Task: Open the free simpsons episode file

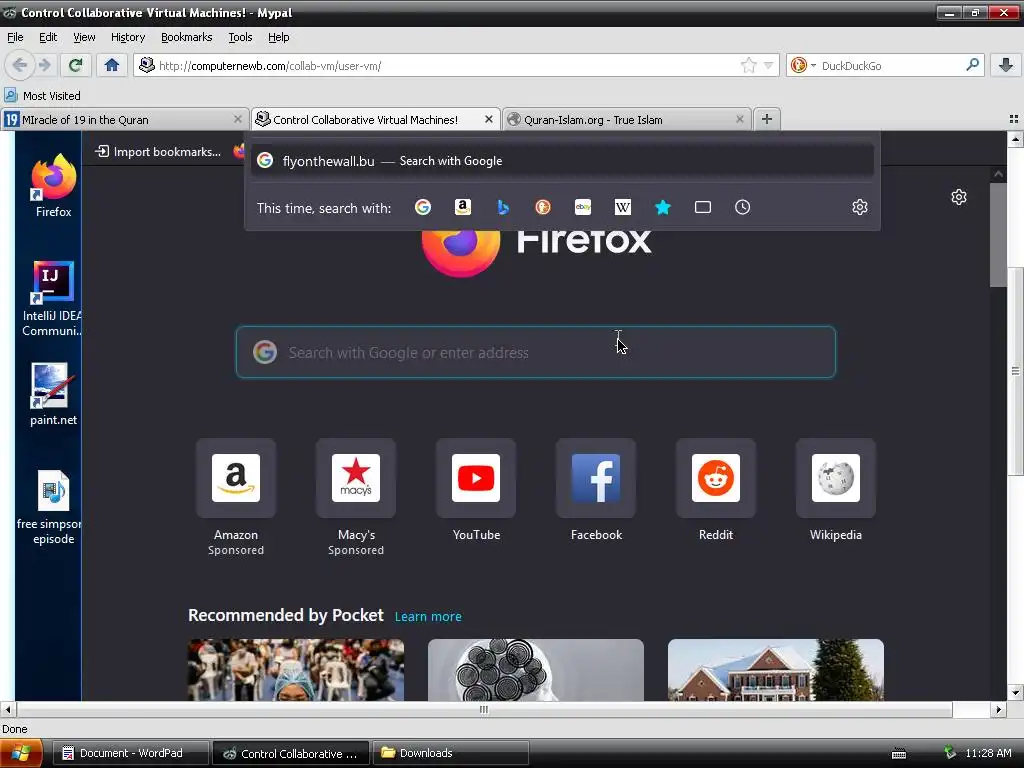Action: coord(52,507)
